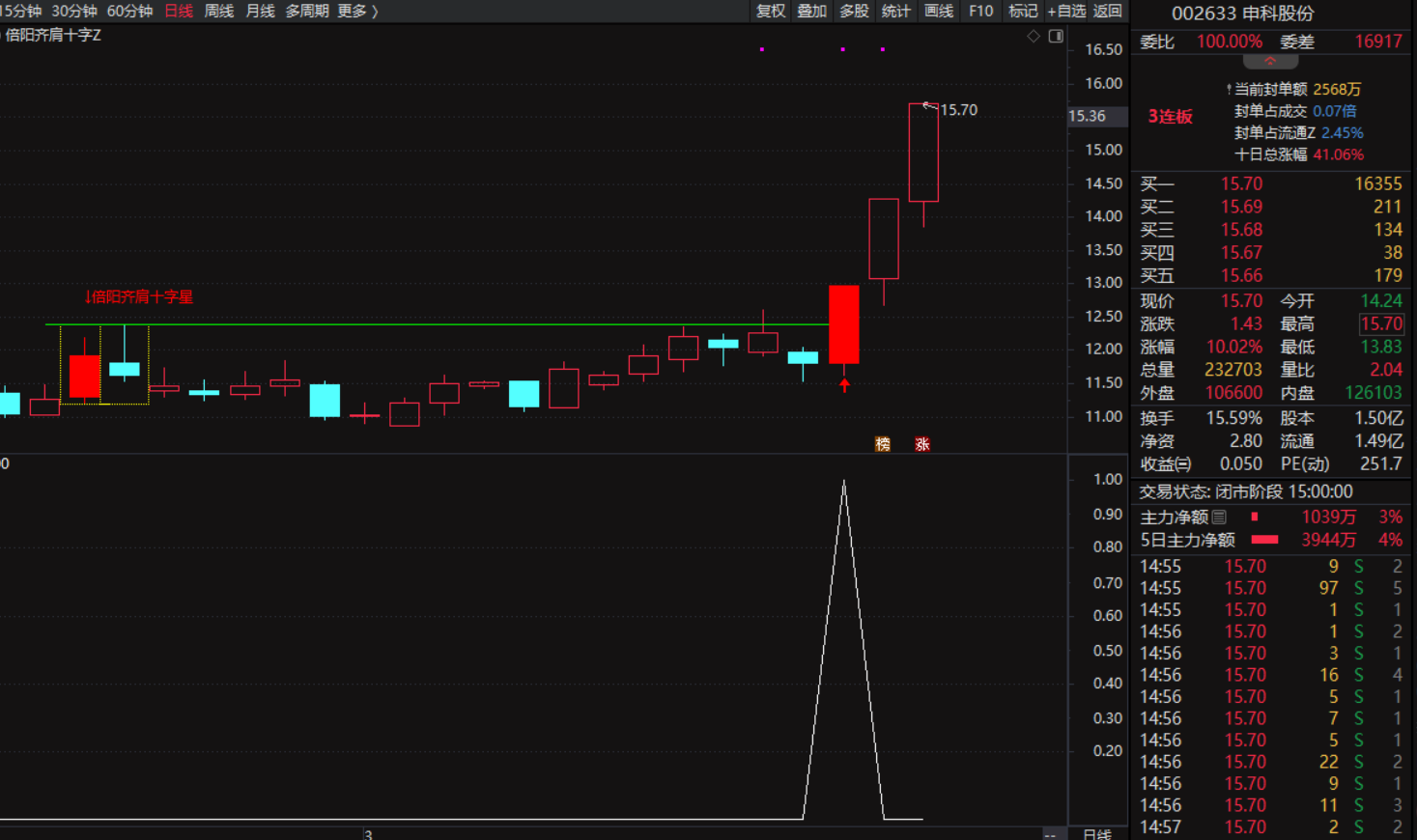The width and height of the screenshot is (1417, 840).
Task: Click the diamond icon at chart top-right
Action: pos(1034,37)
